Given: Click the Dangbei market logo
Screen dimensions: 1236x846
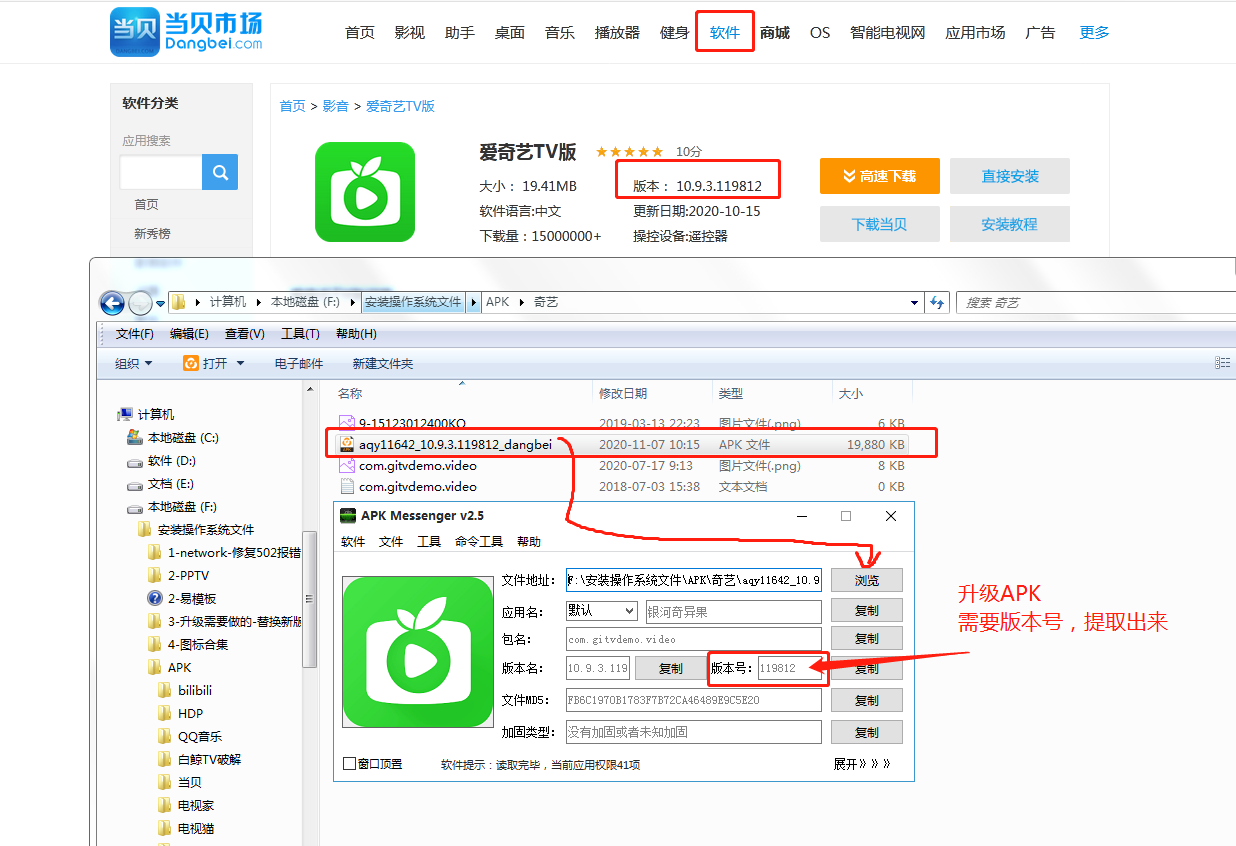Looking at the screenshot, I should click(x=186, y=32).
